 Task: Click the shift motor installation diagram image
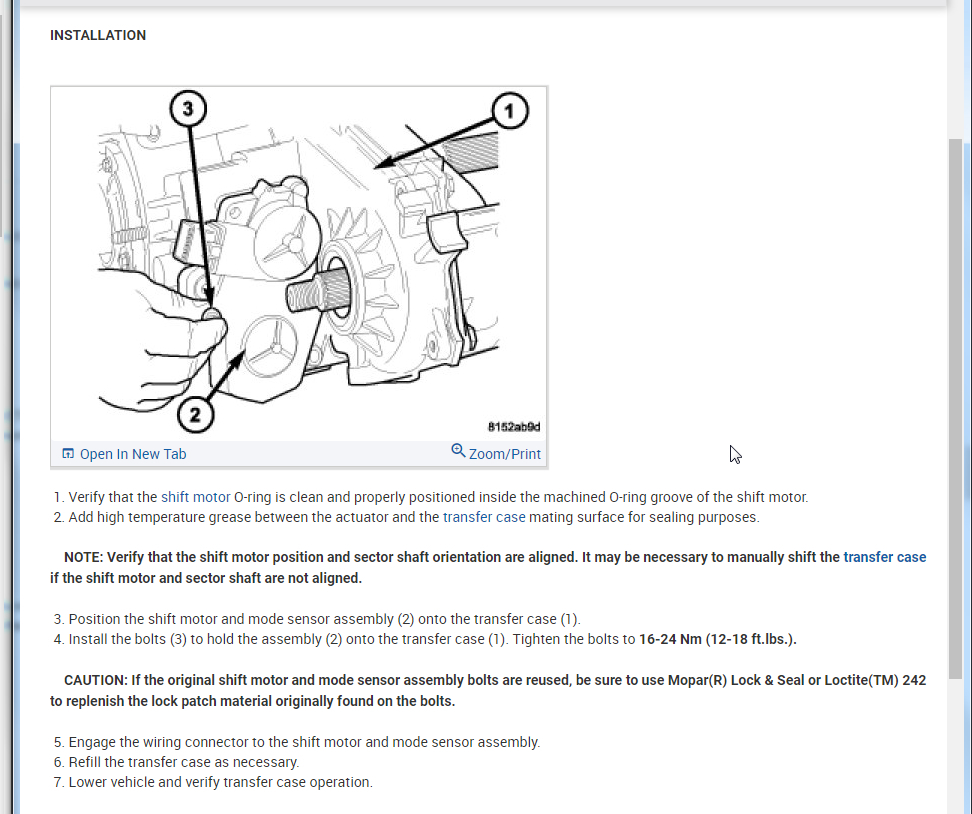click(299, 264)
